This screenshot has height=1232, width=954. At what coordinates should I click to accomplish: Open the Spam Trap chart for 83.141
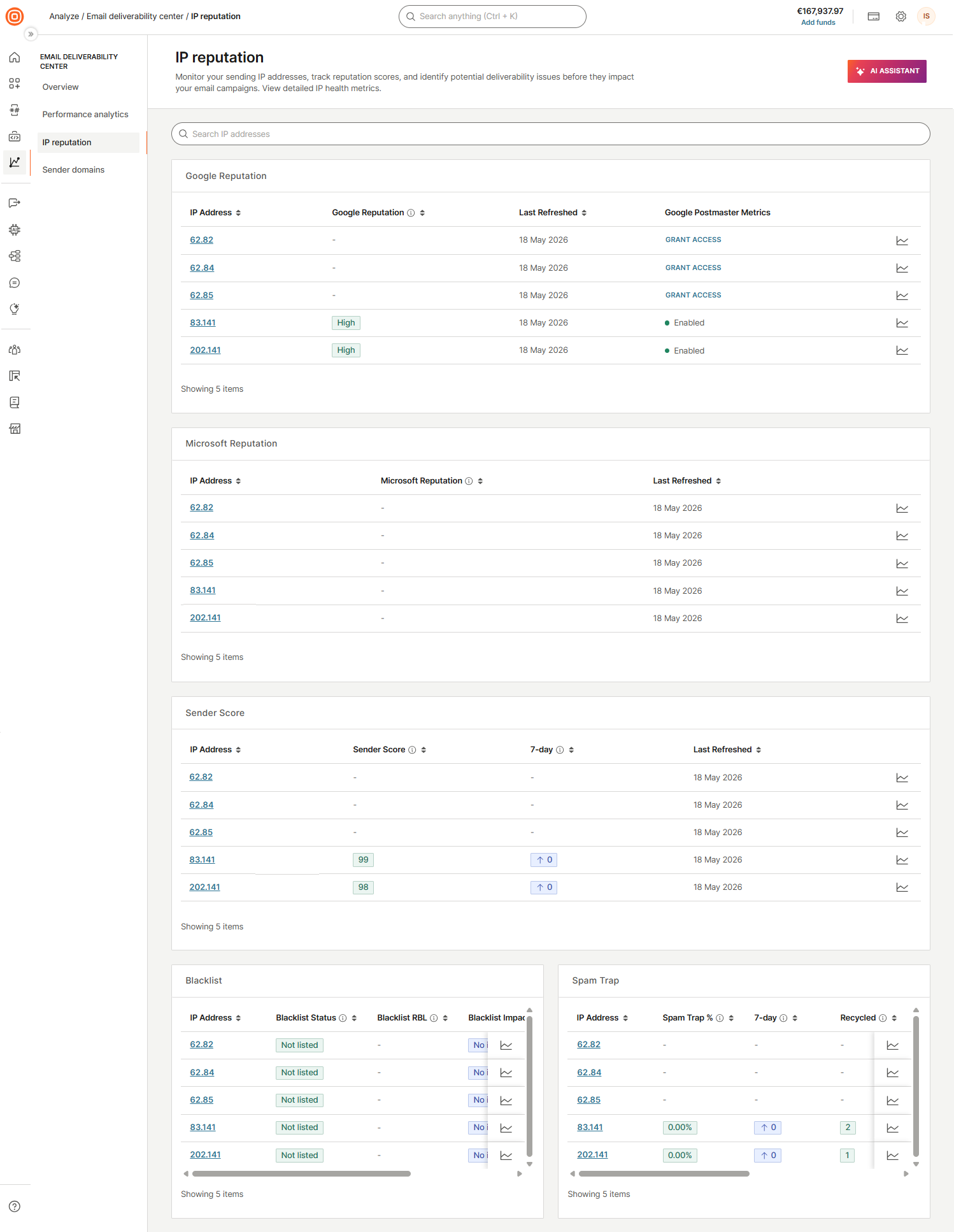click(893, 1128)
